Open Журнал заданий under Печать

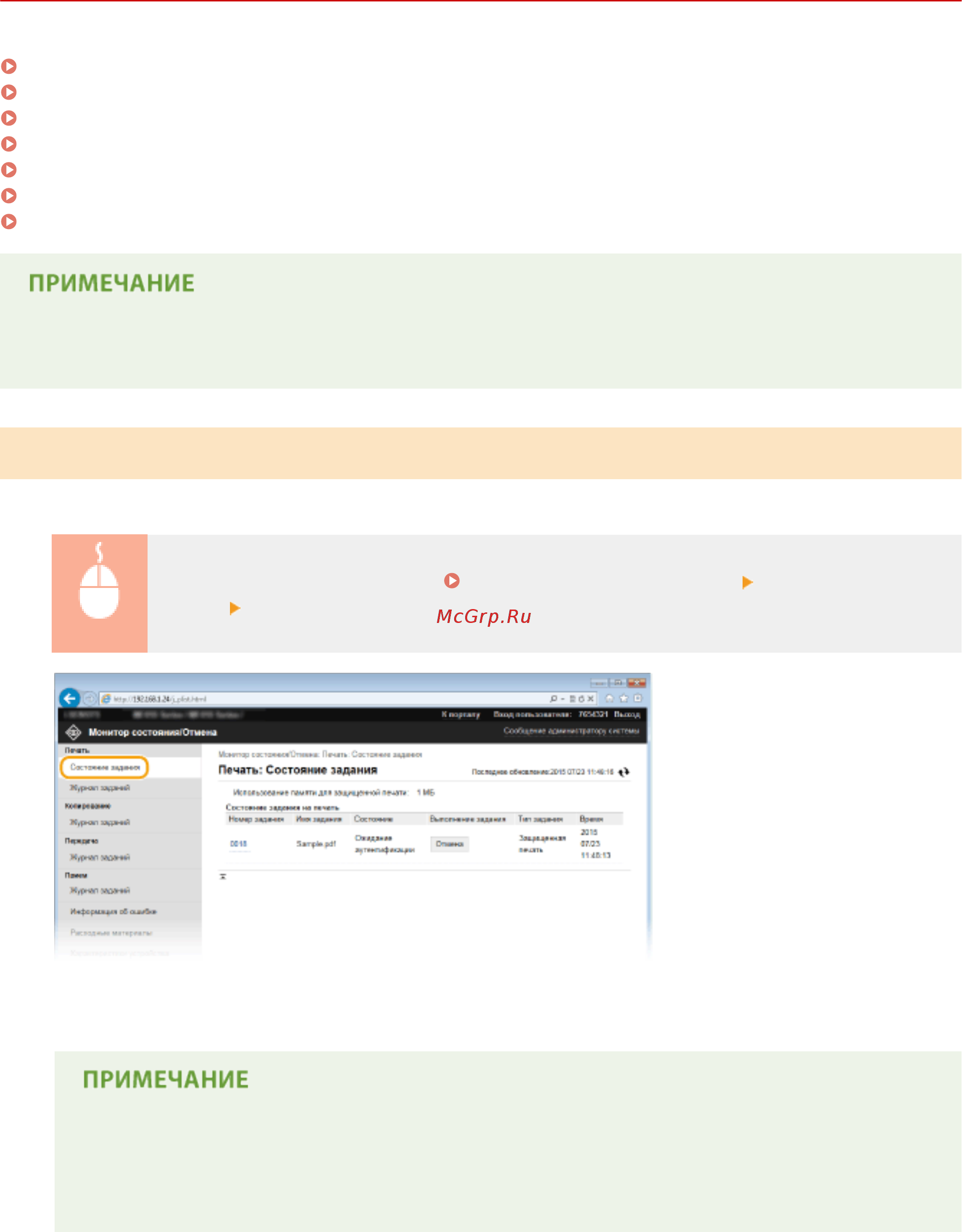[100, 787]
